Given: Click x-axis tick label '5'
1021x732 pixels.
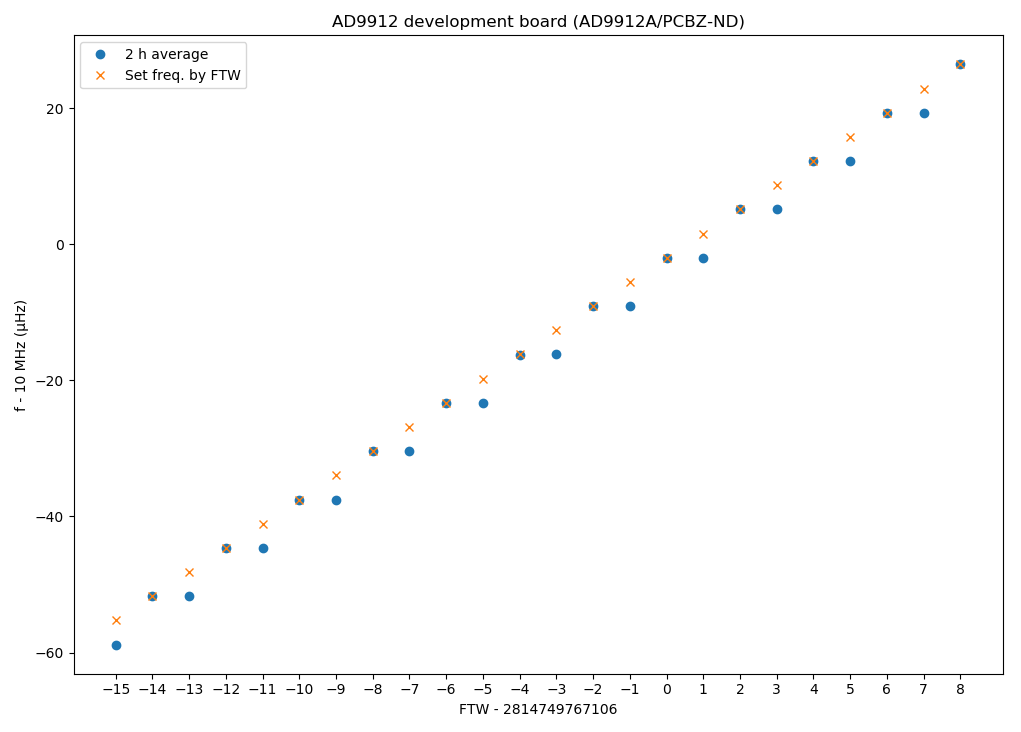Looking at the screenshot, I should pos(850,690).
